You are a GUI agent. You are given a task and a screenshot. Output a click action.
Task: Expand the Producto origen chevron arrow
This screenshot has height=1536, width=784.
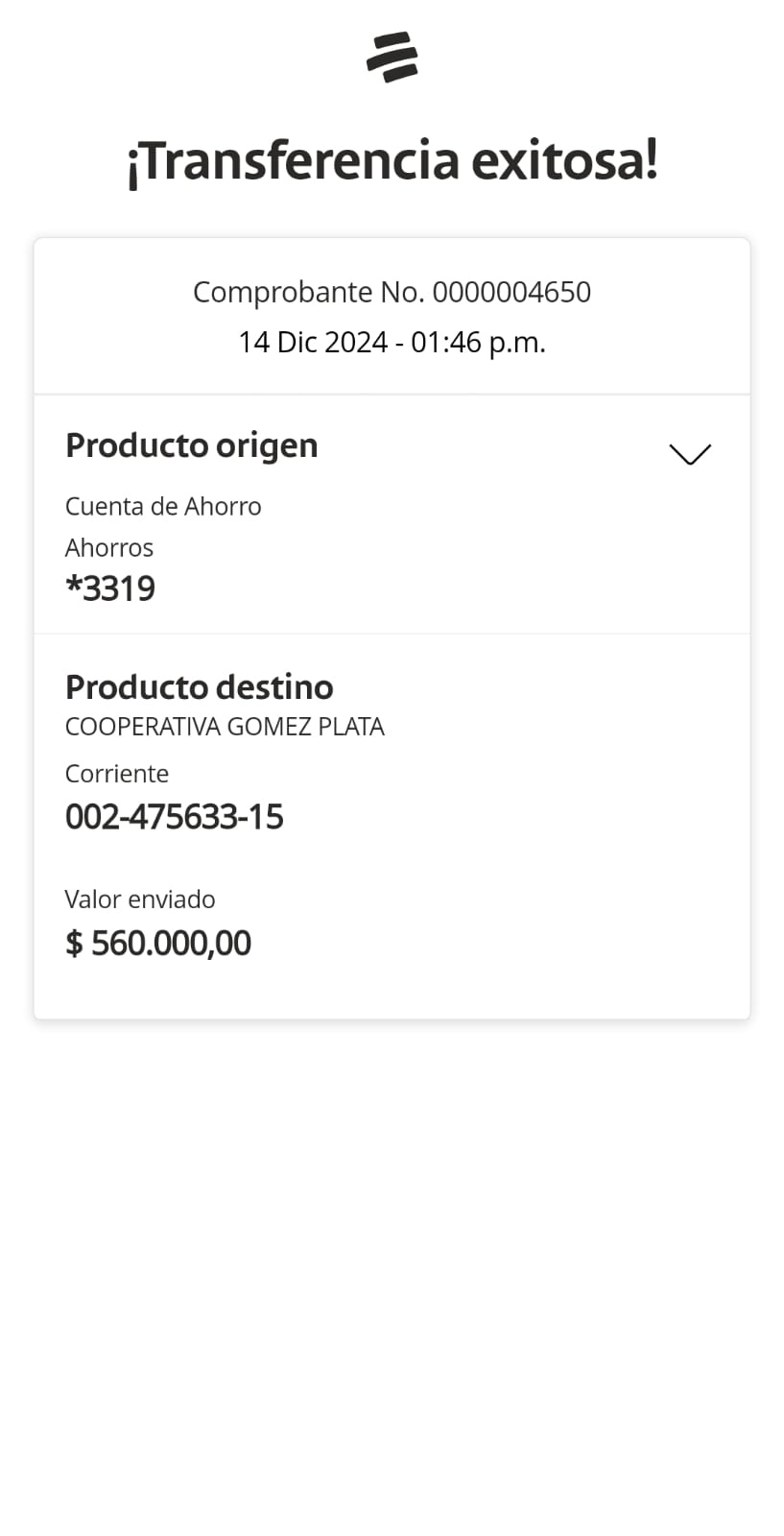click(689, 454)
